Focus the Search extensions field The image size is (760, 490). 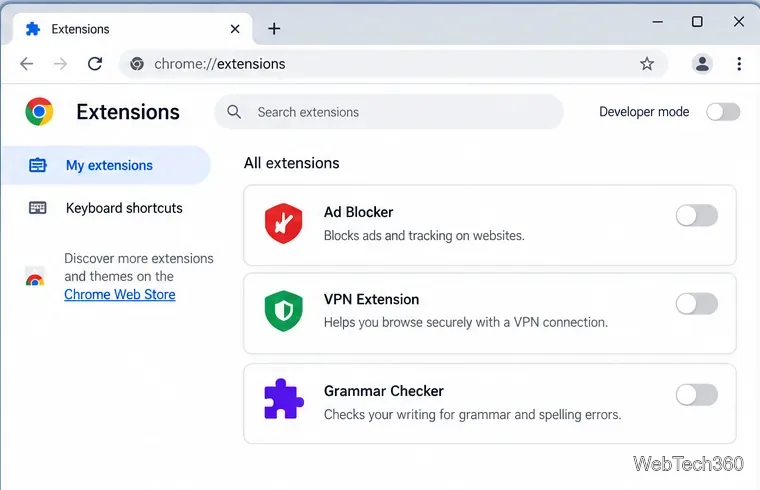[389, 112]
